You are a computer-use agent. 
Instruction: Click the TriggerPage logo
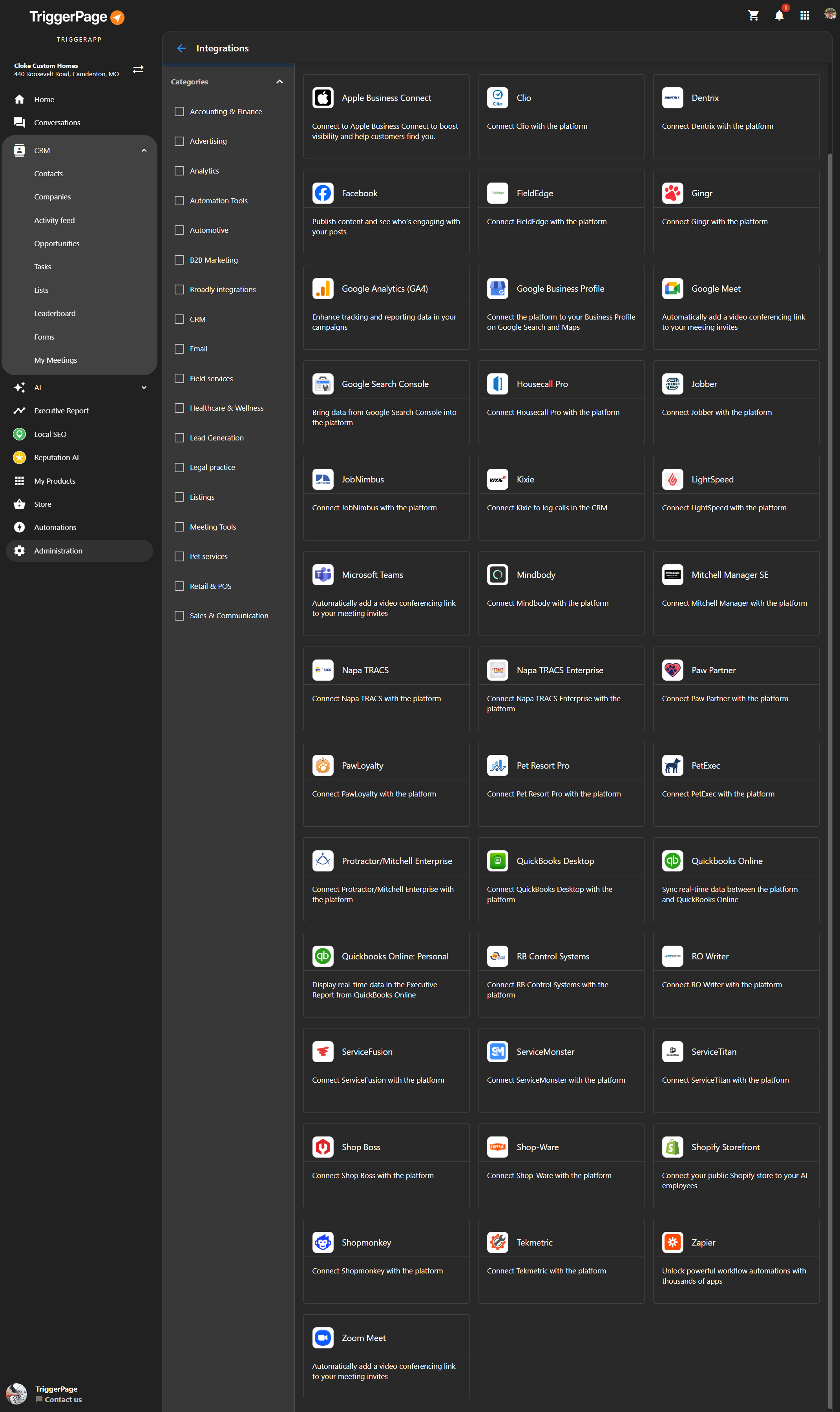[x=77, y=18]
